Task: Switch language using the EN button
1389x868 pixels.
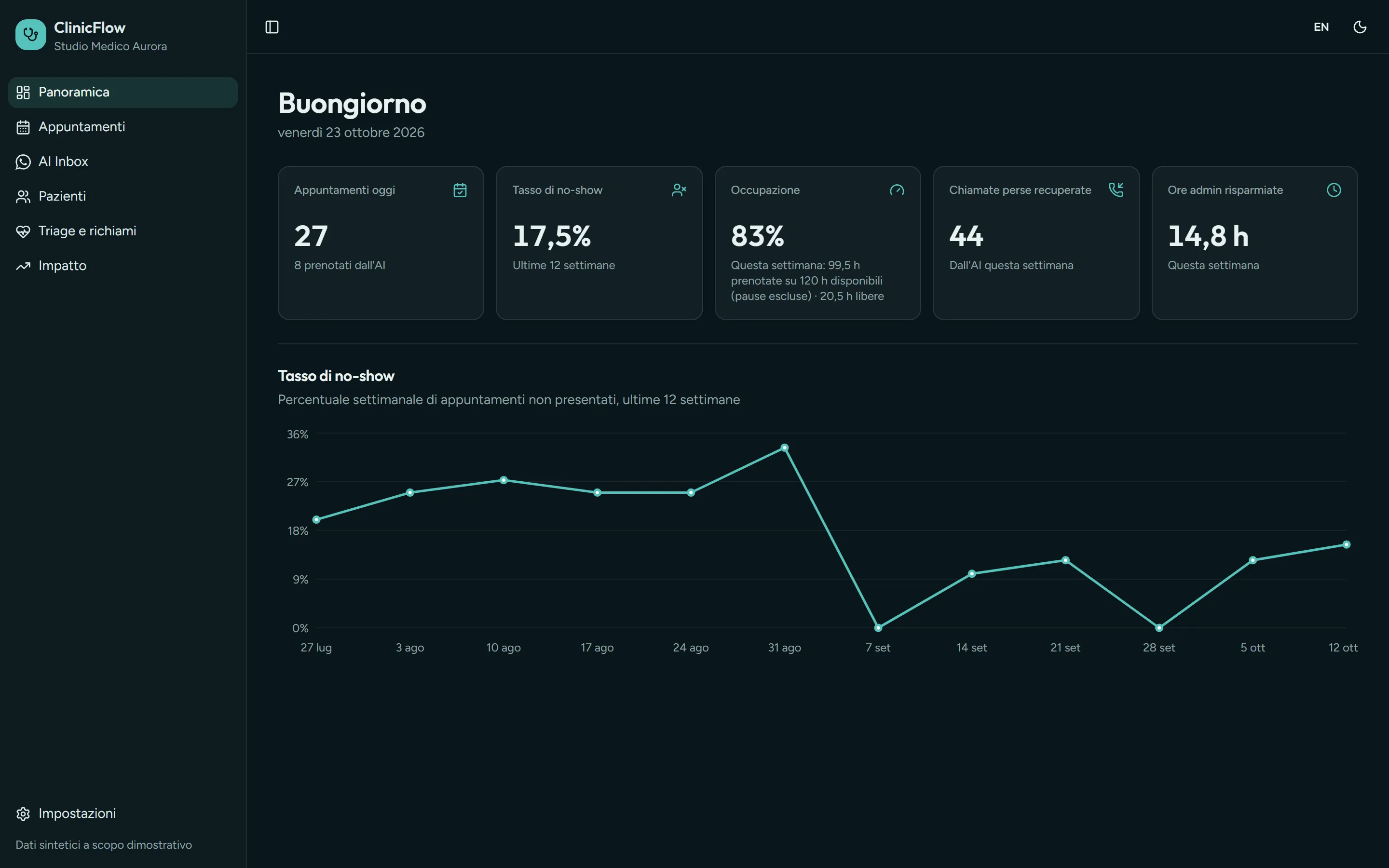Action: pos(1321,27)
